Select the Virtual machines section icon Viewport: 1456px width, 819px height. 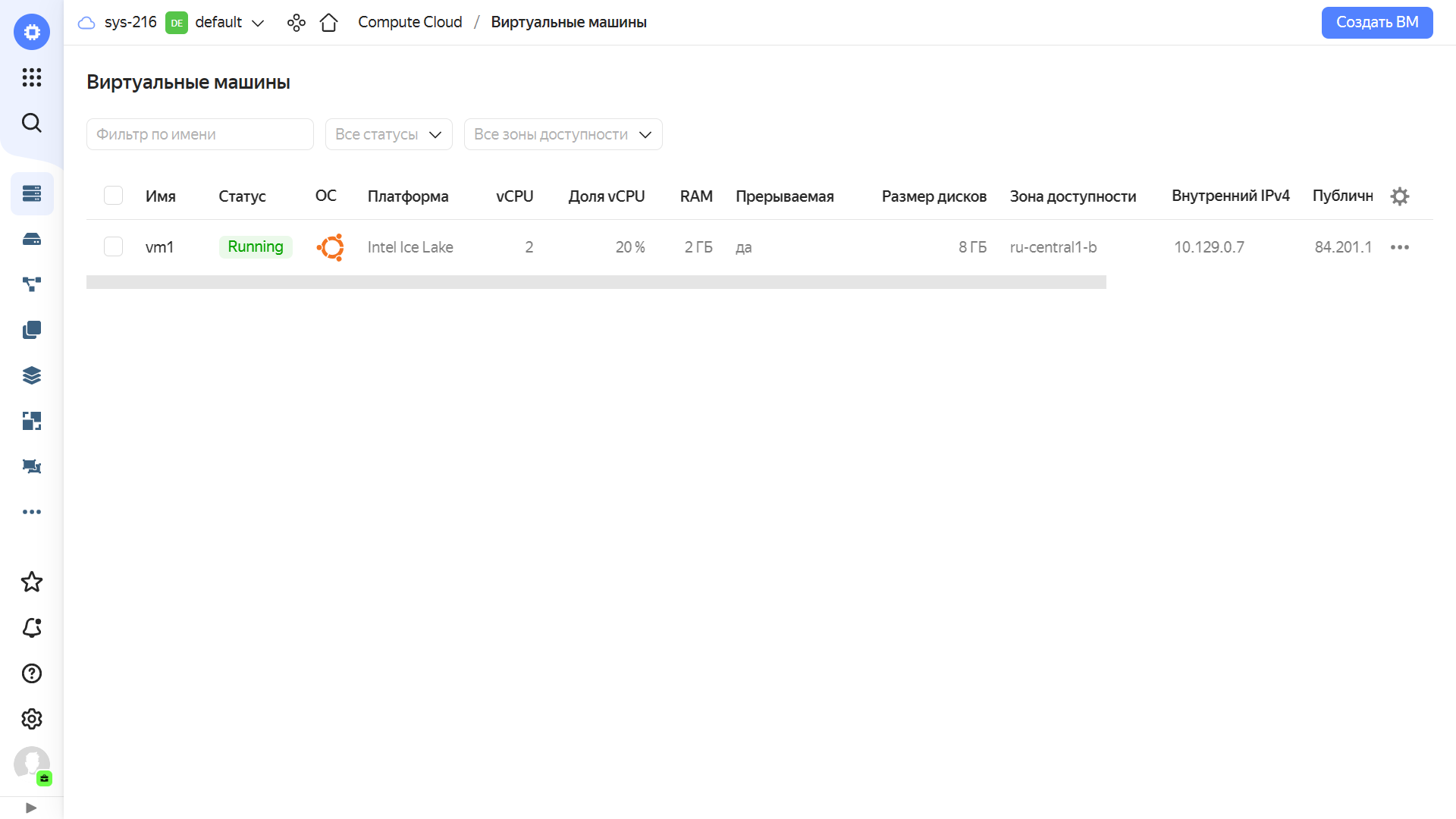pos(31,193)
